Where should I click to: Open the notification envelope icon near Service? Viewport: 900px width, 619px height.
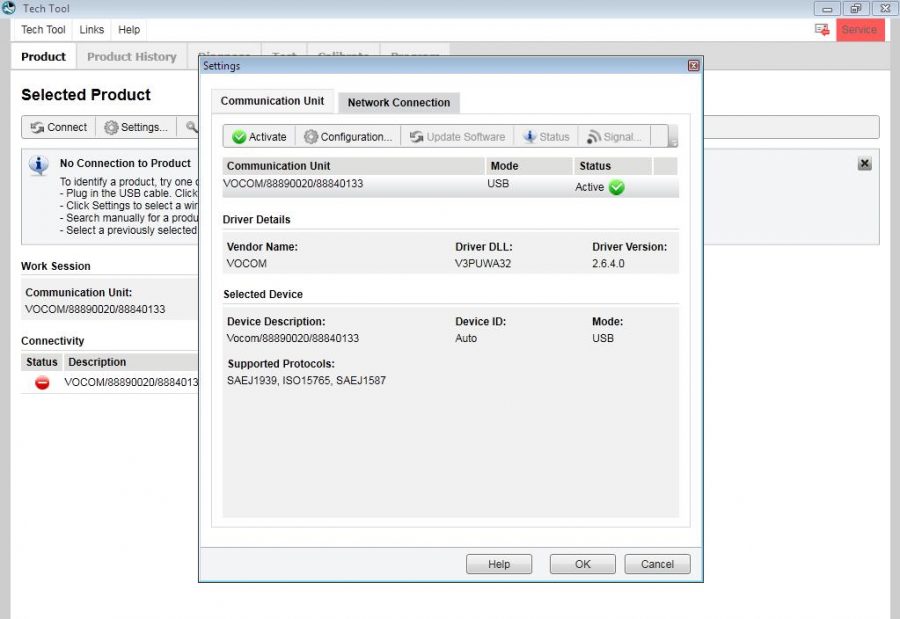tap(821, 31)
